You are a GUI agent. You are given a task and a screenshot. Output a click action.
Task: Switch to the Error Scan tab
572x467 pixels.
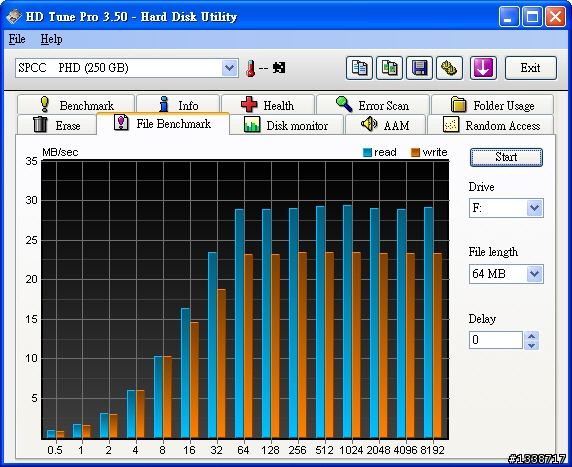click(373, 105)
